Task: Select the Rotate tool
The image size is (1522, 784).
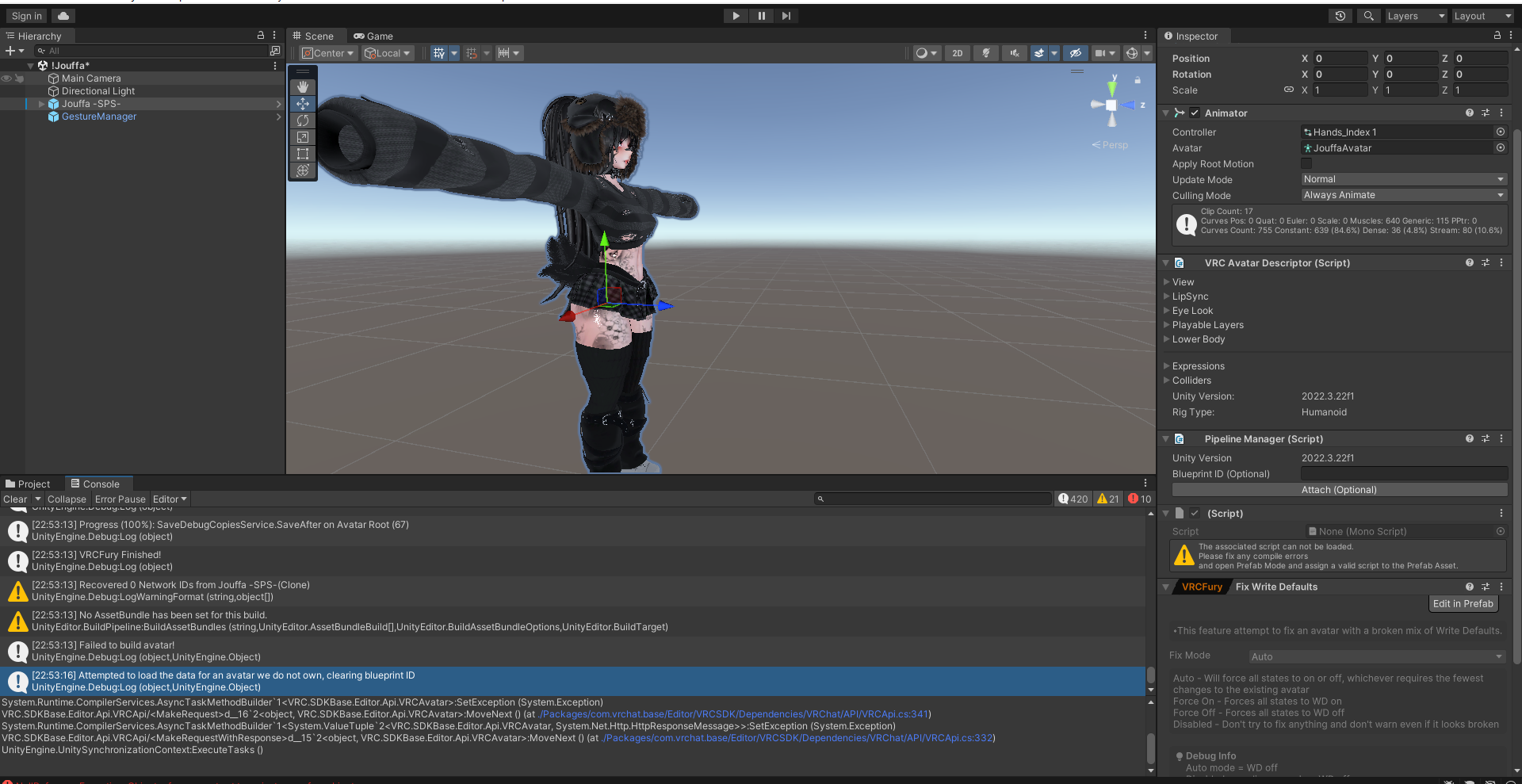Action: tap(303, 120)
